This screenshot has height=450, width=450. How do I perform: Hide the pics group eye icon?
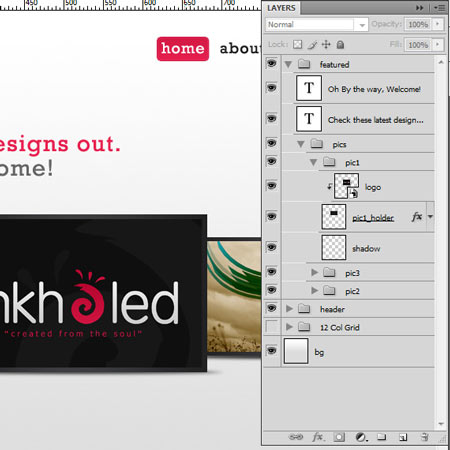click(x=272, y=143)
